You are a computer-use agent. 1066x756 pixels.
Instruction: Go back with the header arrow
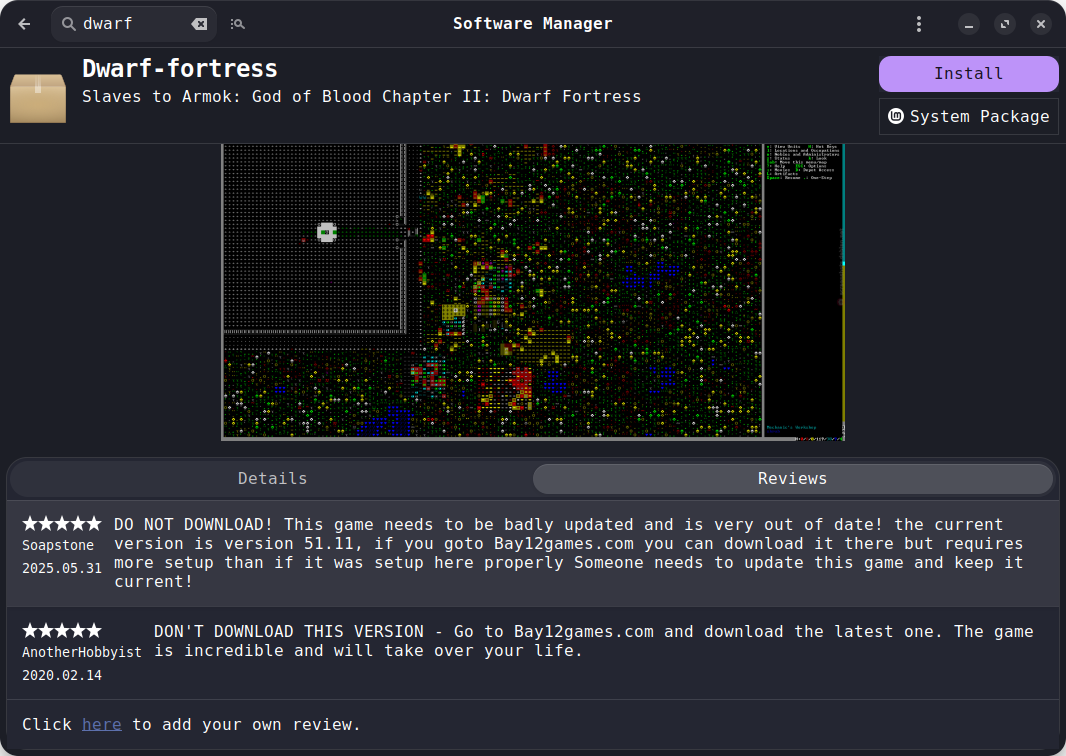point(24,24)
